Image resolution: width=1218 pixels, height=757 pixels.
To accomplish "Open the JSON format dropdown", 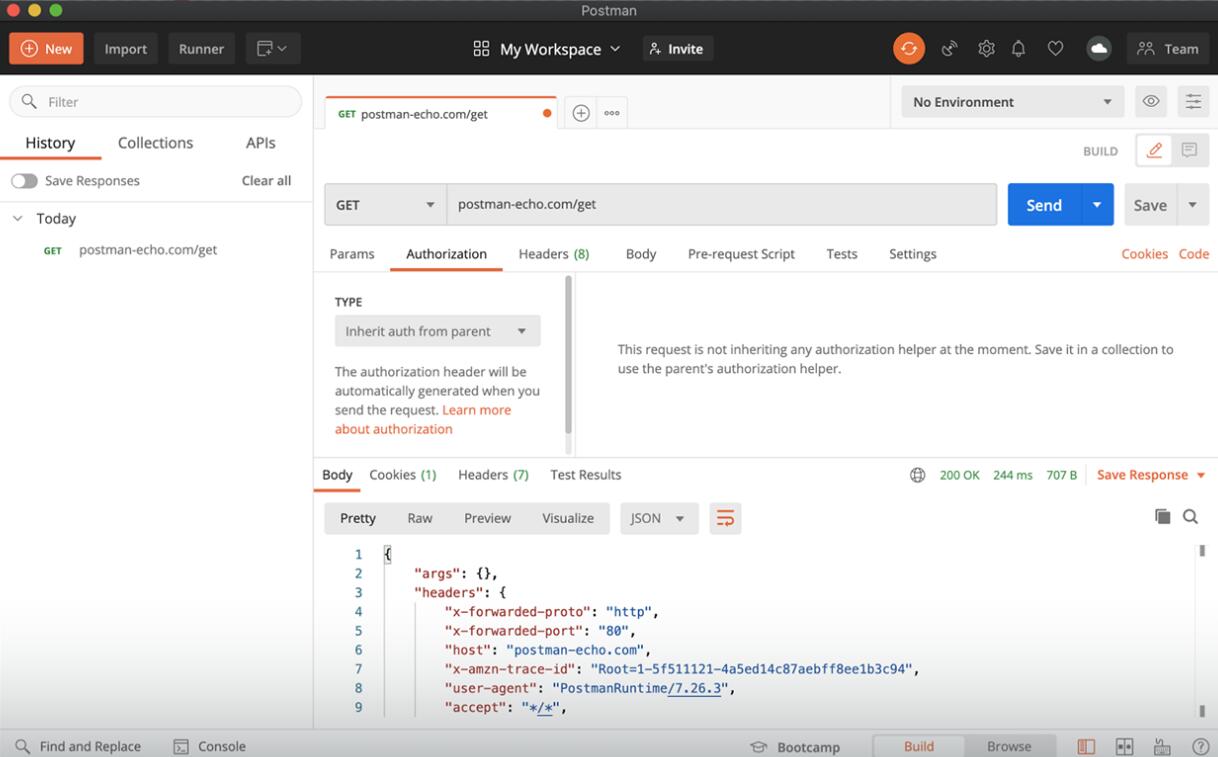I will click(x=659, y=518).
